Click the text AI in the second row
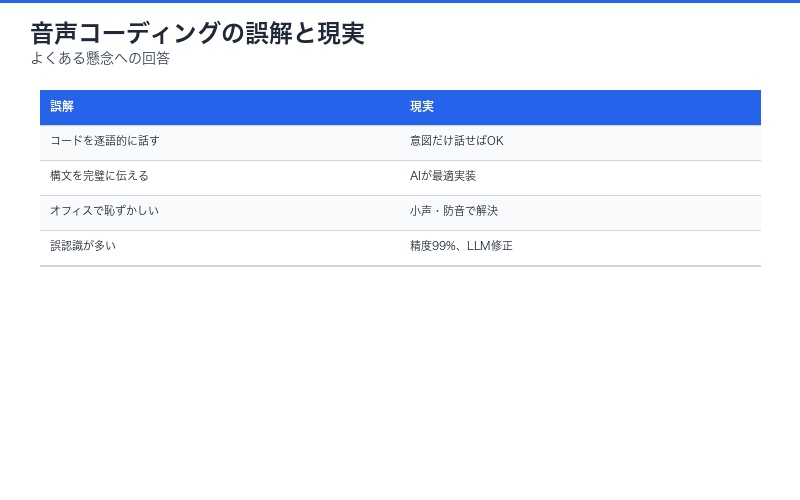The height and width of the screenshot is (500, 800). pyautogui.click(x=416, y=176)
